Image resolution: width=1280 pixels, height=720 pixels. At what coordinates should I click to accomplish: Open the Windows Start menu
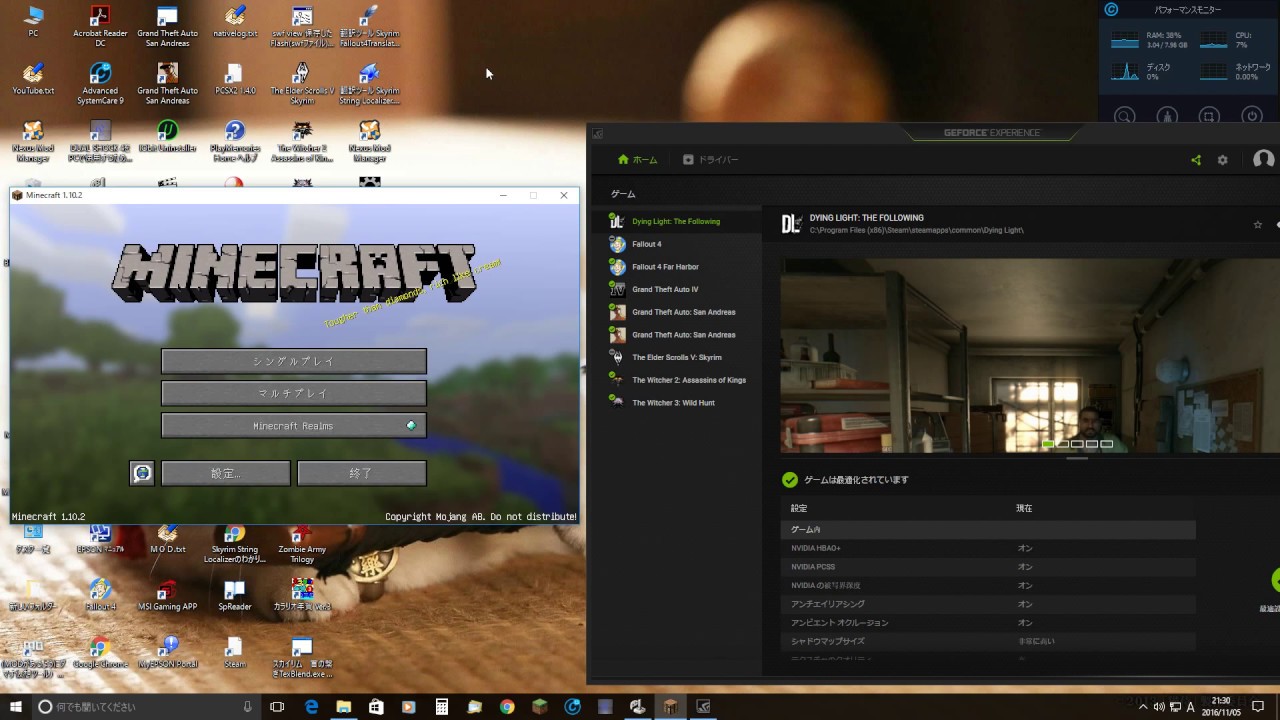[16, 706]
